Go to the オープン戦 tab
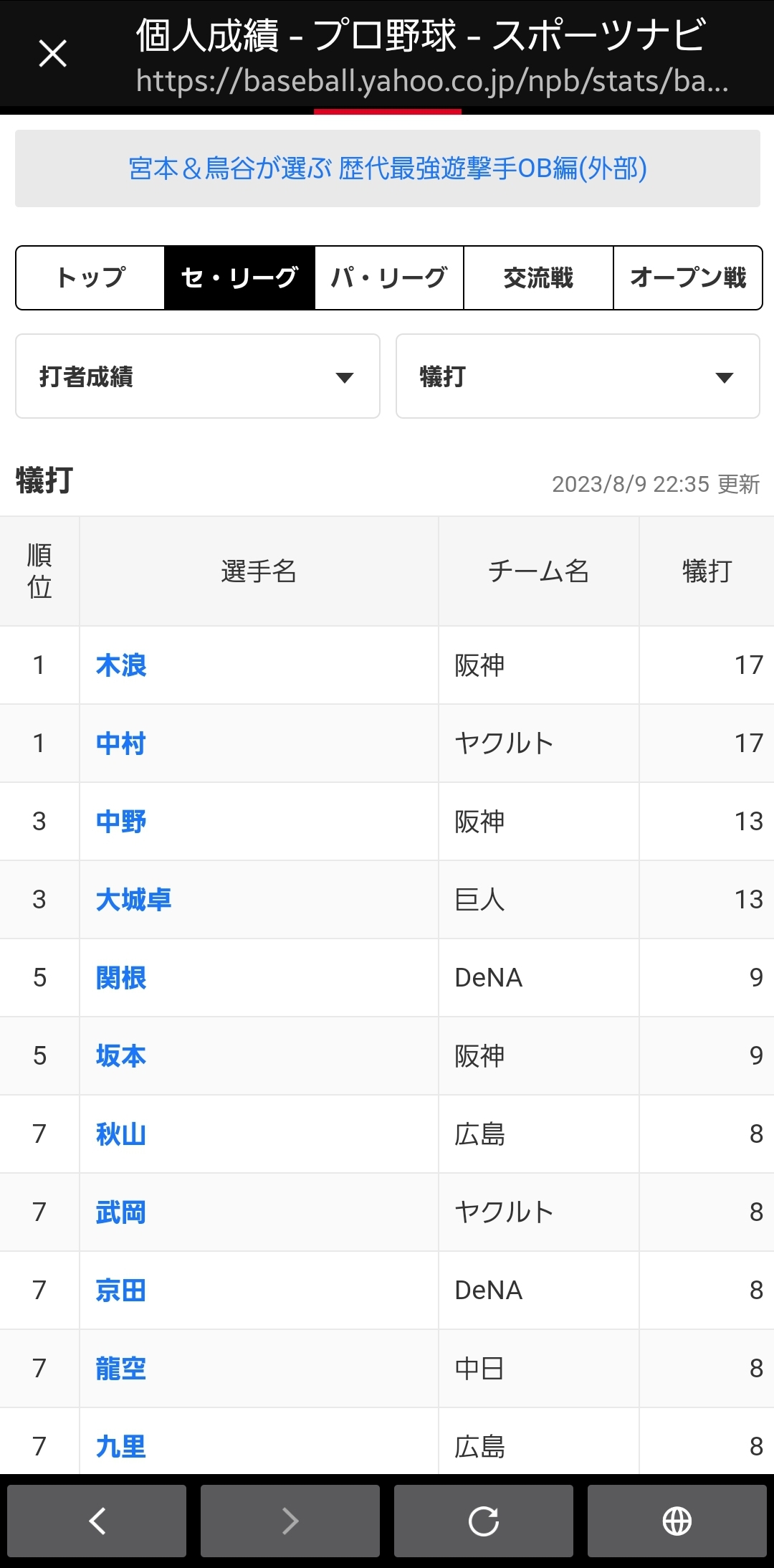Screen dimensions: 774x1568 tap(688, 277)
